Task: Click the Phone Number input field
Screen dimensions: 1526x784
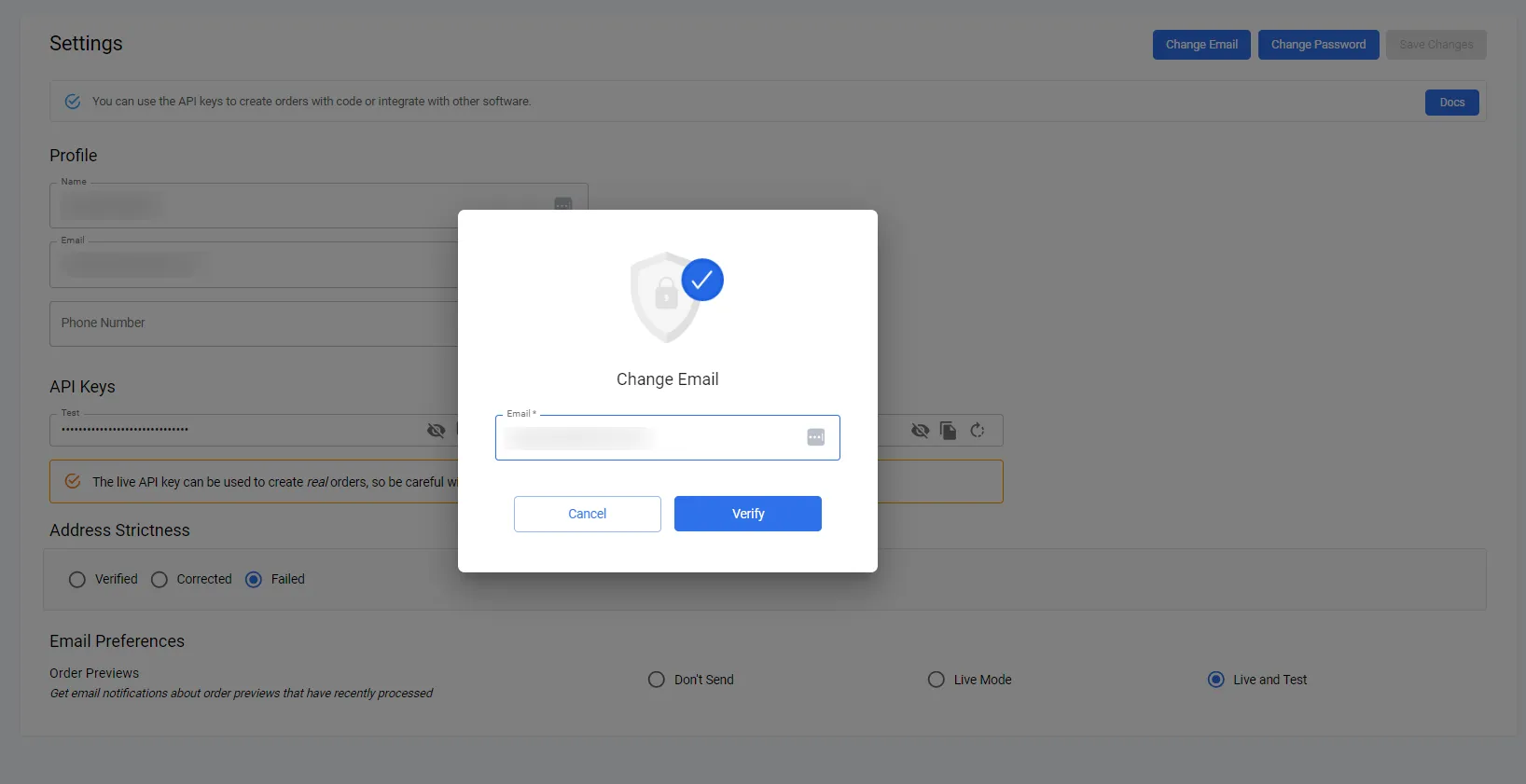Action: [254, 323]
